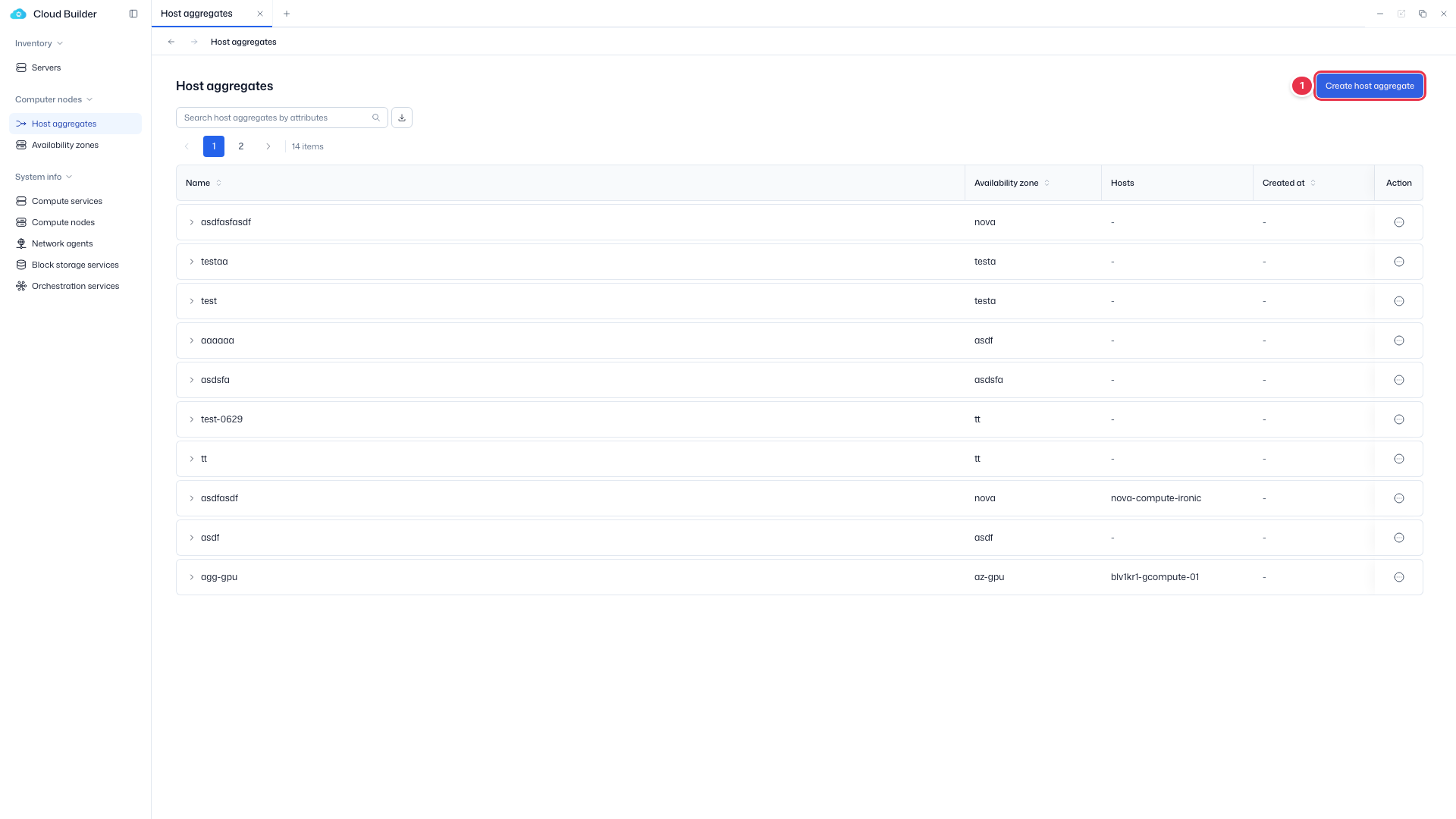
Task: Go forward with the navigation arrow
Action: pos(194,42)
